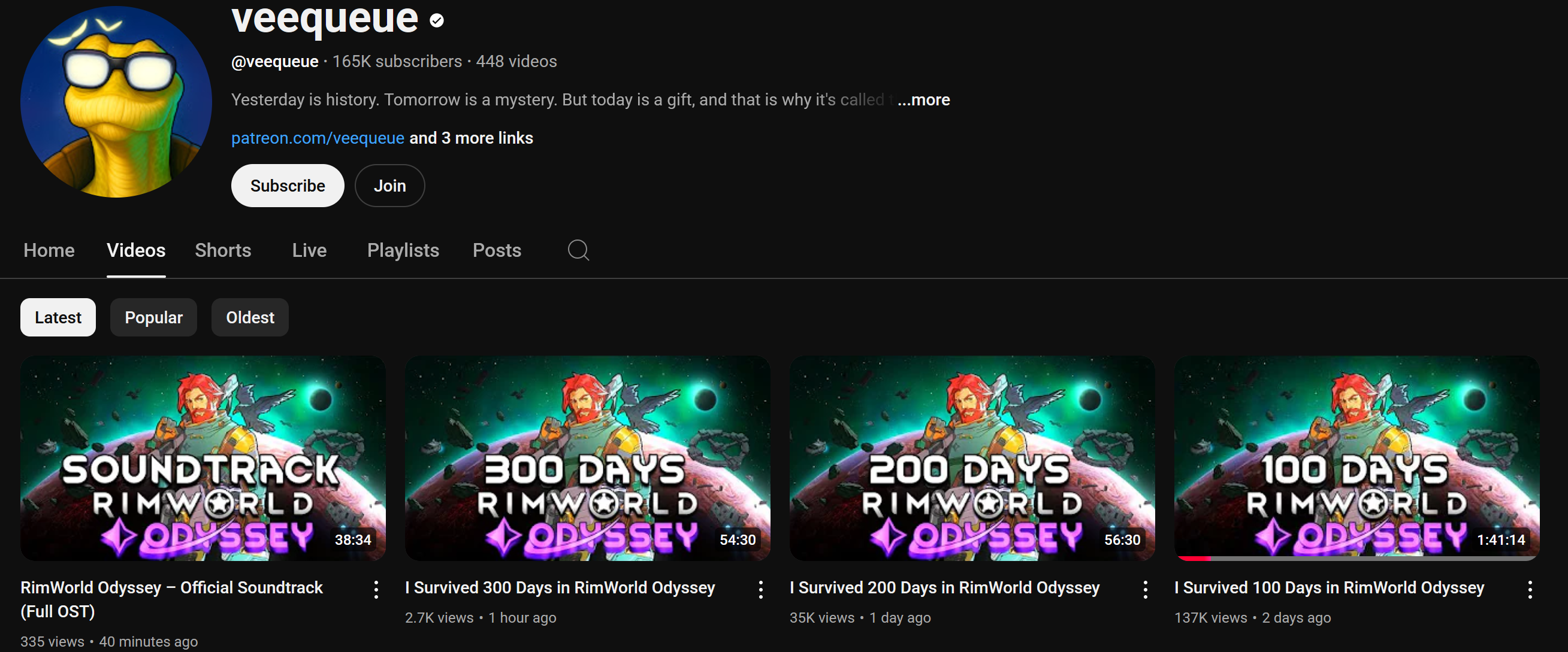Open options menu for 200 Days video
1568x652 pixels.
coord(1146,589)
